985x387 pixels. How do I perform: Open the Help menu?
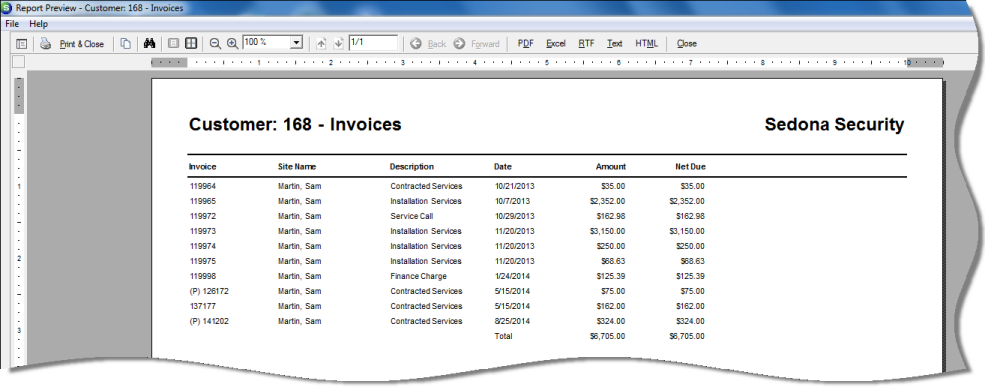[38, 24]
